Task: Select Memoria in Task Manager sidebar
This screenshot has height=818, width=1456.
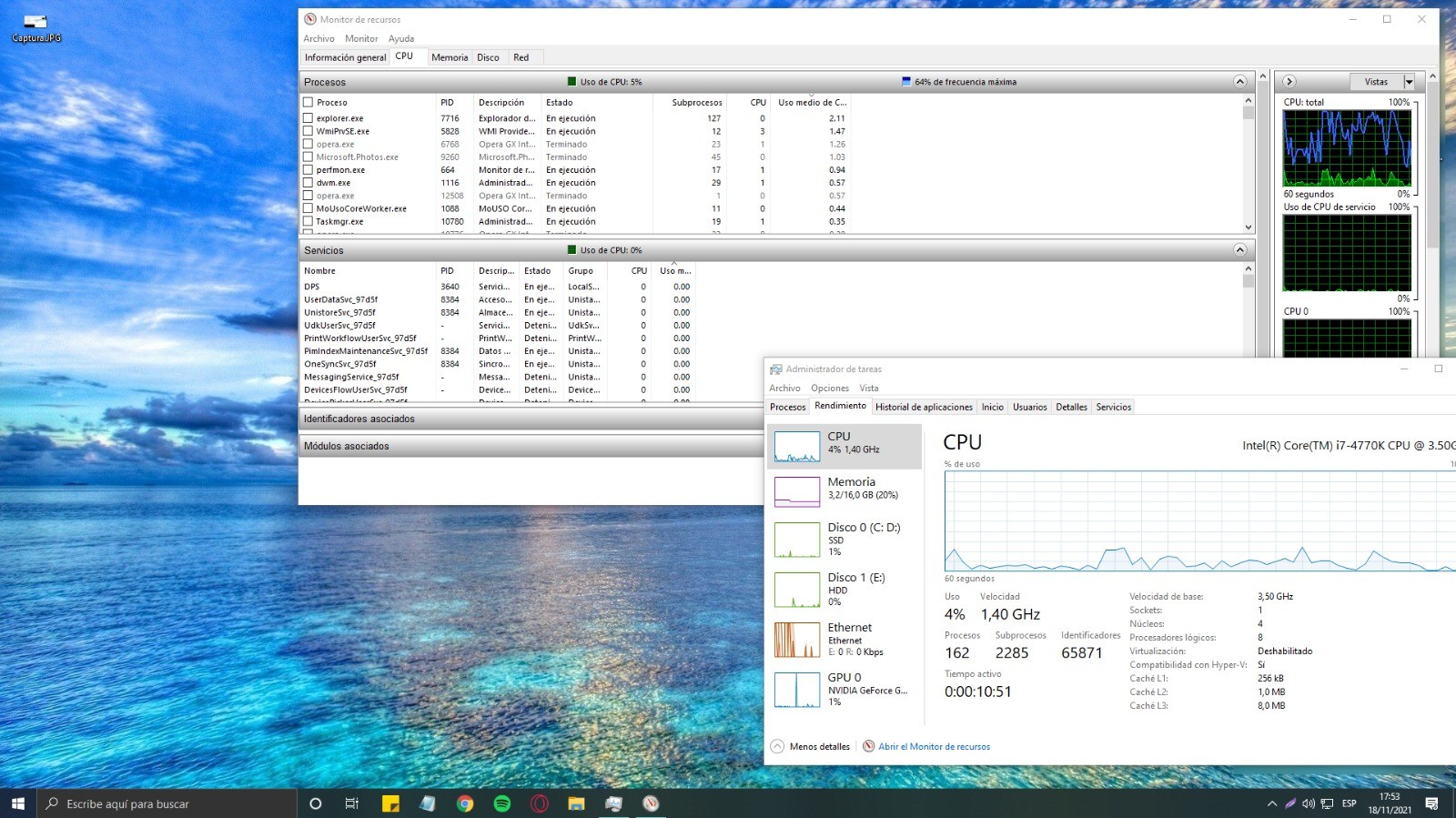Action: tap(844, 491)
